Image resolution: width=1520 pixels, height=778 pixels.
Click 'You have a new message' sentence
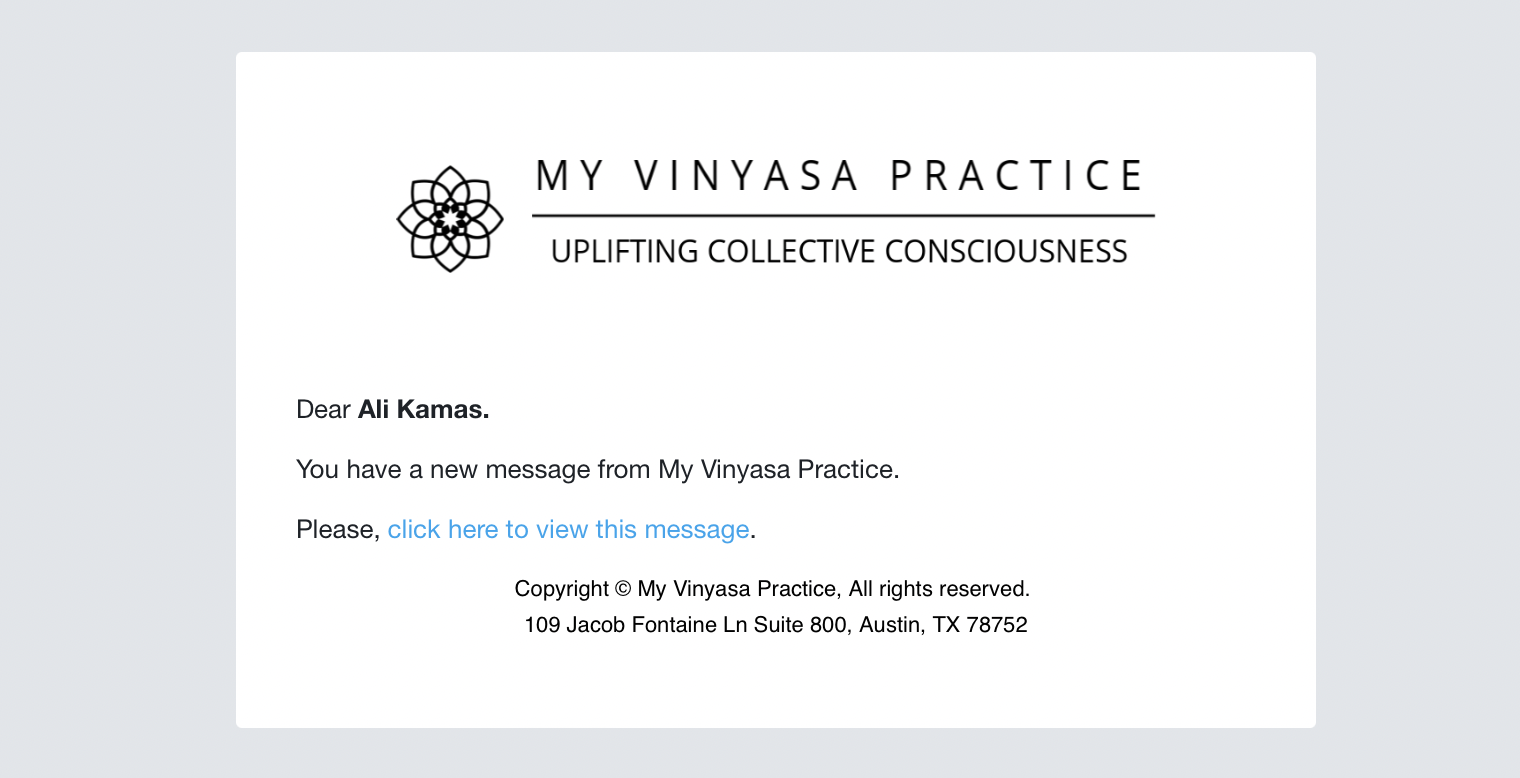click(598, 469)
